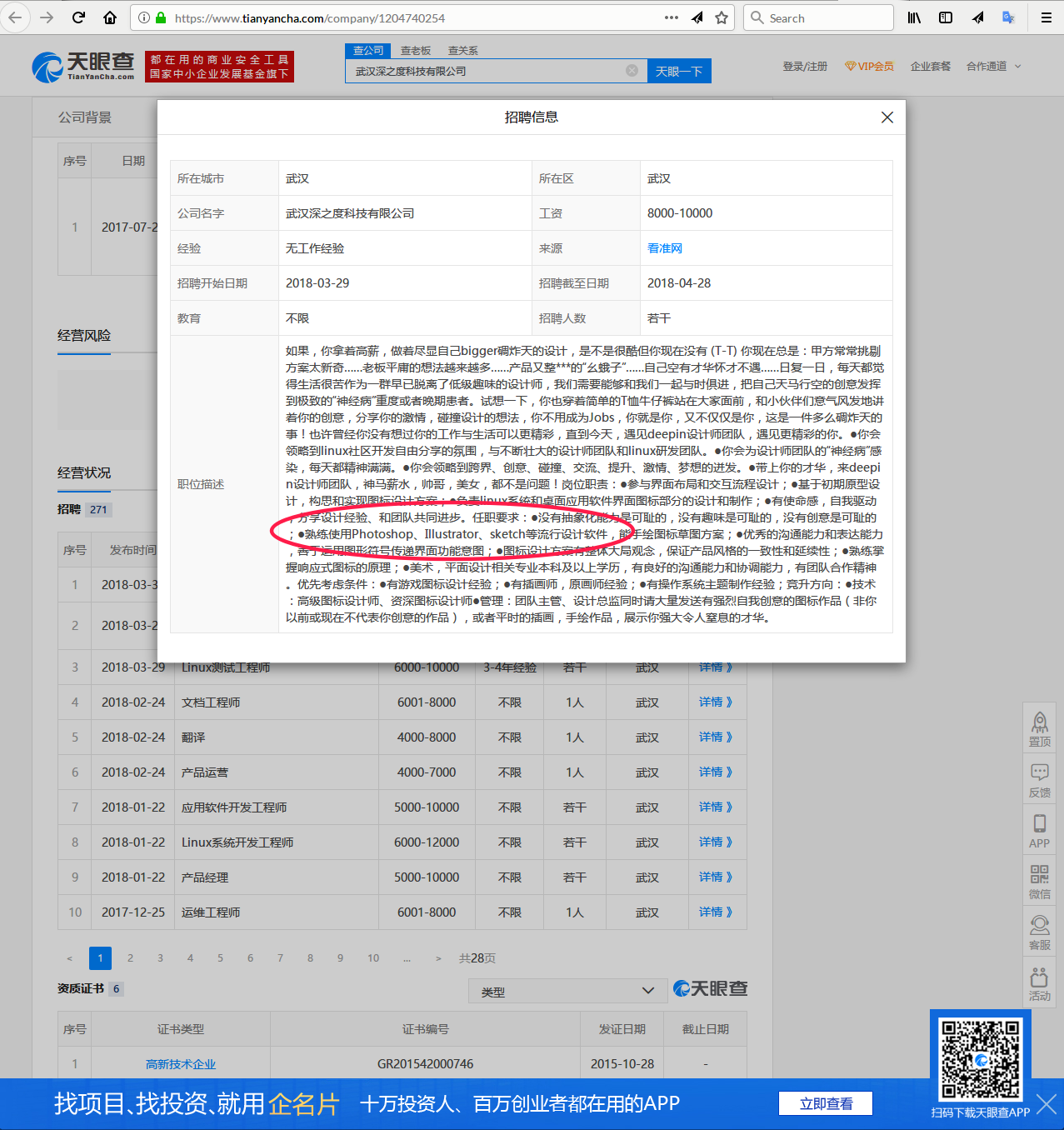
Task: Open 详情 for Linux系统开发工程师 row
Action: [715, 842]
